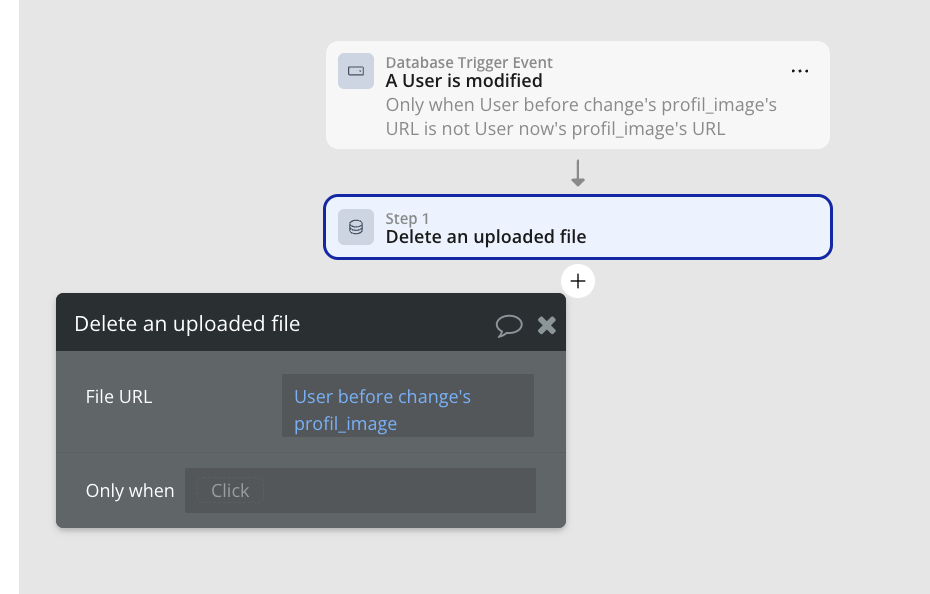Click the Only when label in panel
Viewport: 930px width, 594px height.
[x=130, y=491]
